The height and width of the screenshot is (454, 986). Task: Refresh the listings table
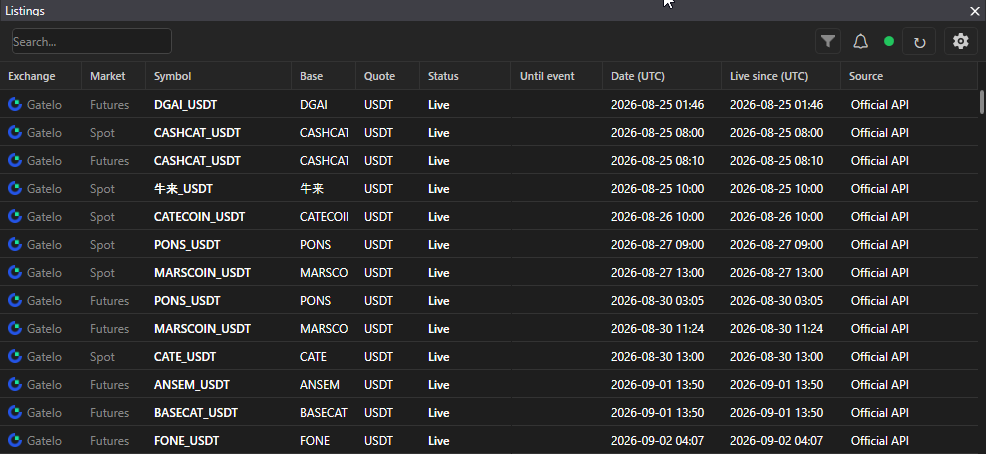(x=919, y=42)
